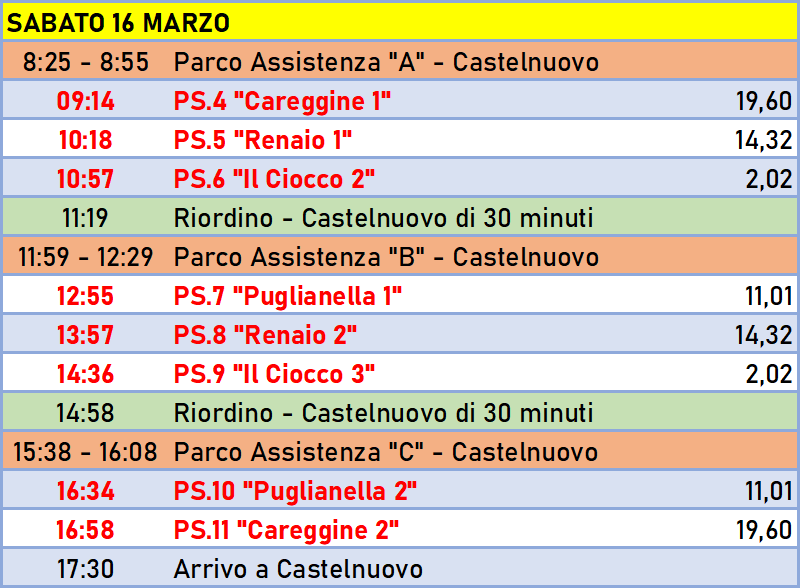
Task: Click PS.7 "Puglianella 1" stage name
Action: 288,296
